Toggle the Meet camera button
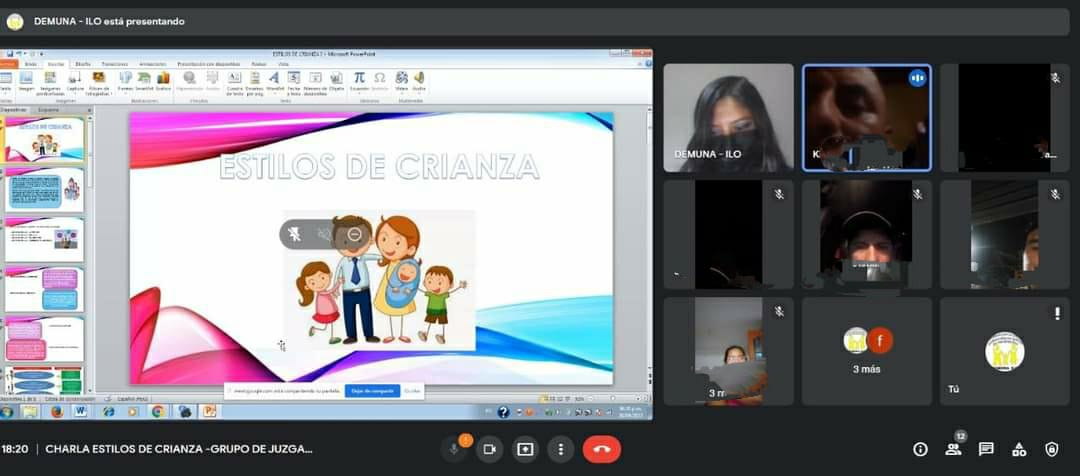Viewport: 1080px width, 476px height. (x=490, y=449)
